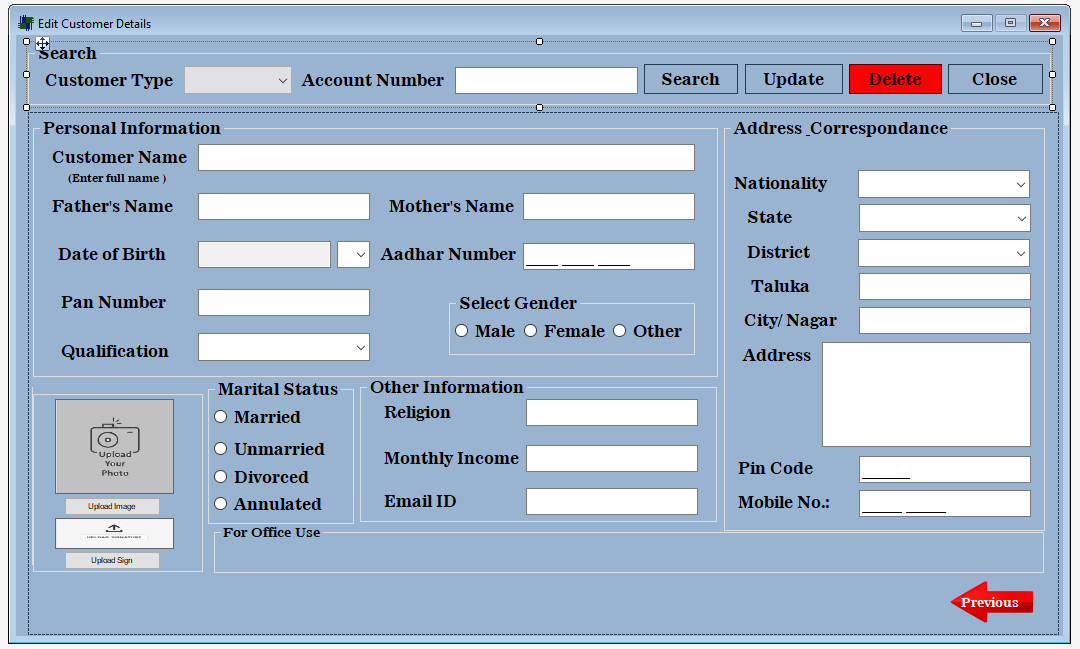Image resolution: width=1080 pixels, height=649 pixels.
Task: Open the Date of Birth calendar dropdown
Action: pyautogui.click(x=353, y=254)
